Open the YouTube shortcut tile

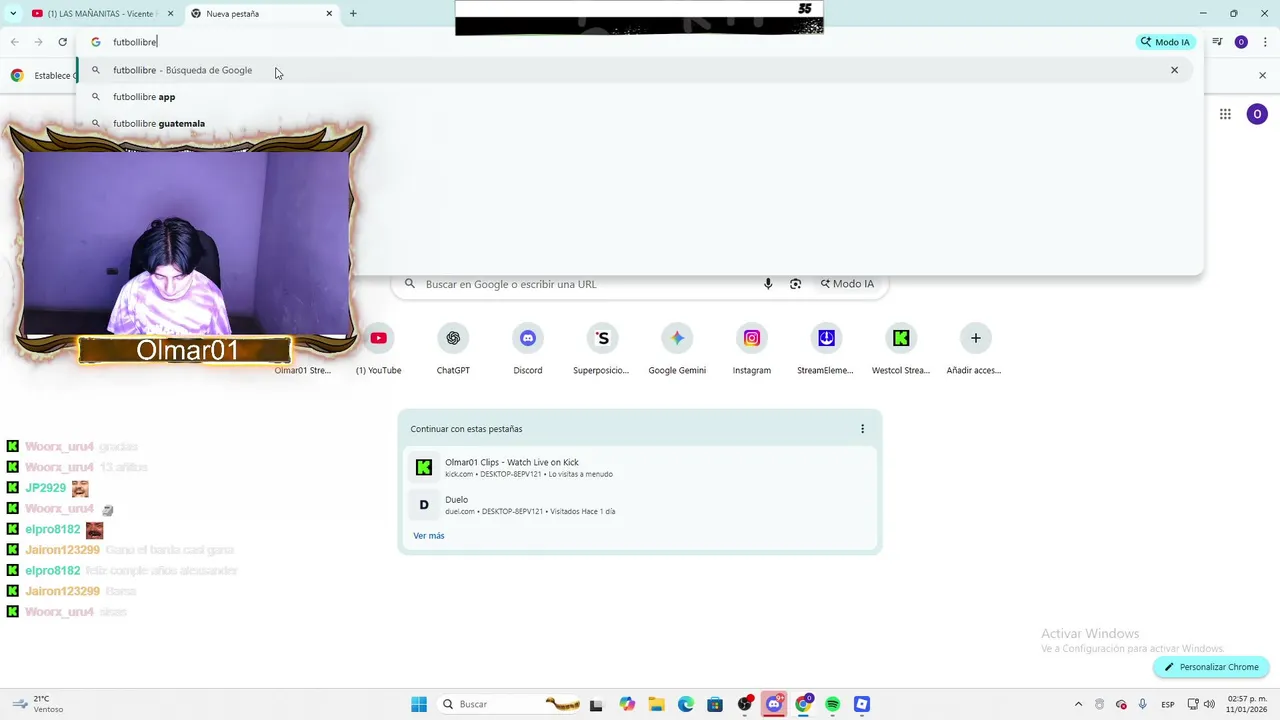378,348
